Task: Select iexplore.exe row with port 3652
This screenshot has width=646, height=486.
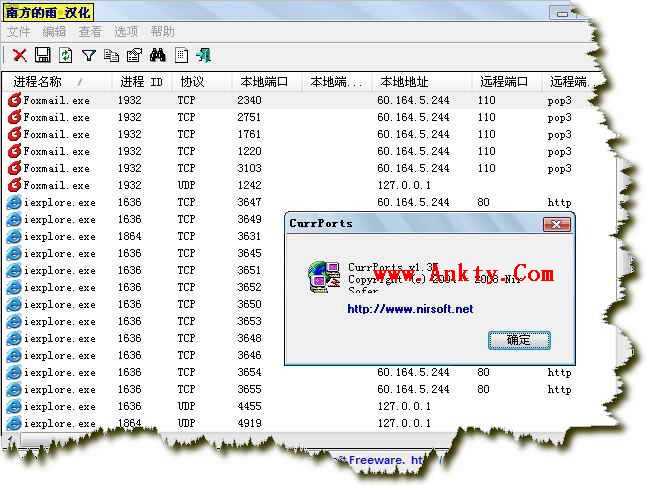Action: (144, 287)
